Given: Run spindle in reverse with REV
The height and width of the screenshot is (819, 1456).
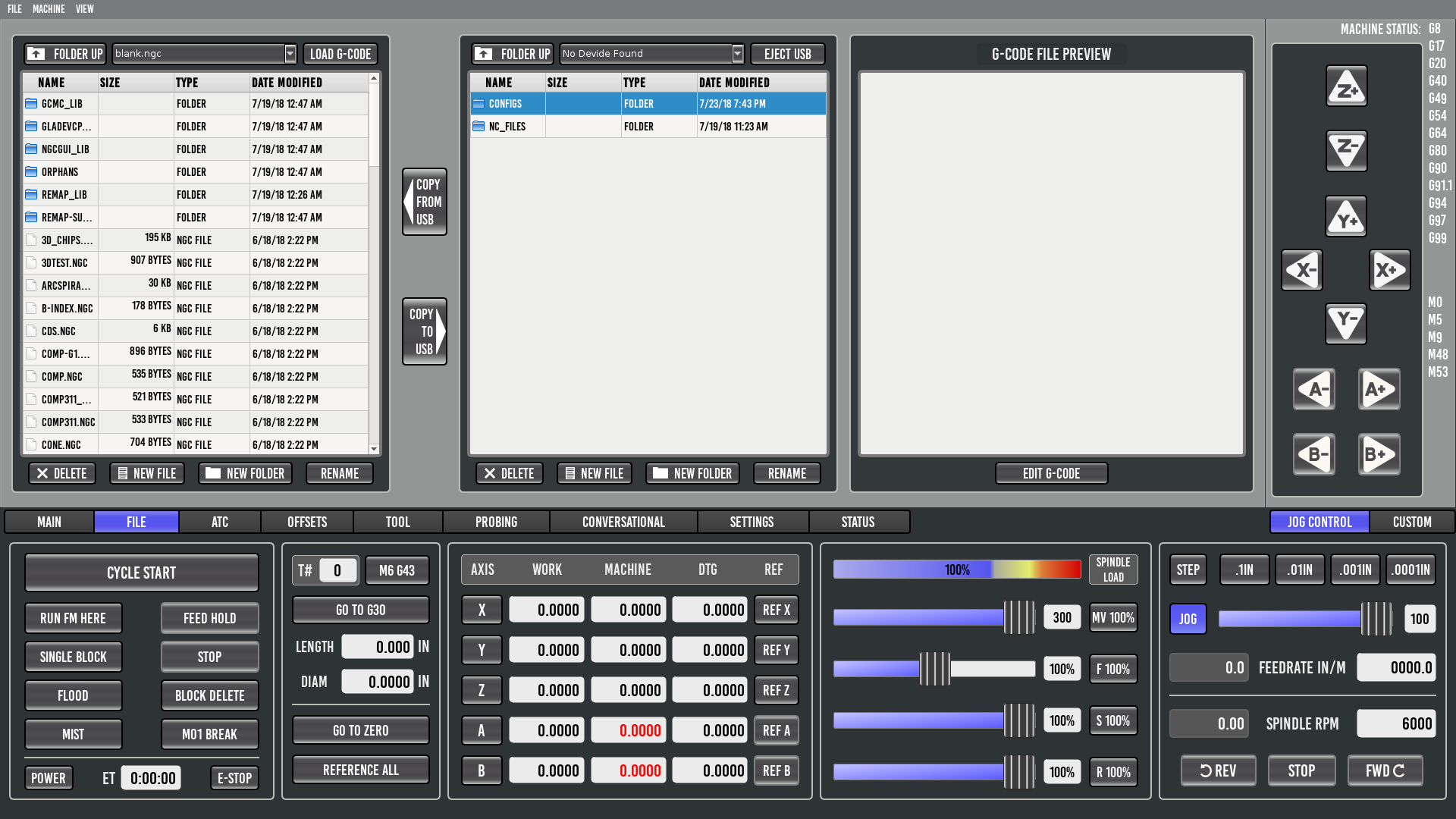Looking at the screenshot, I should point(1218,770).
